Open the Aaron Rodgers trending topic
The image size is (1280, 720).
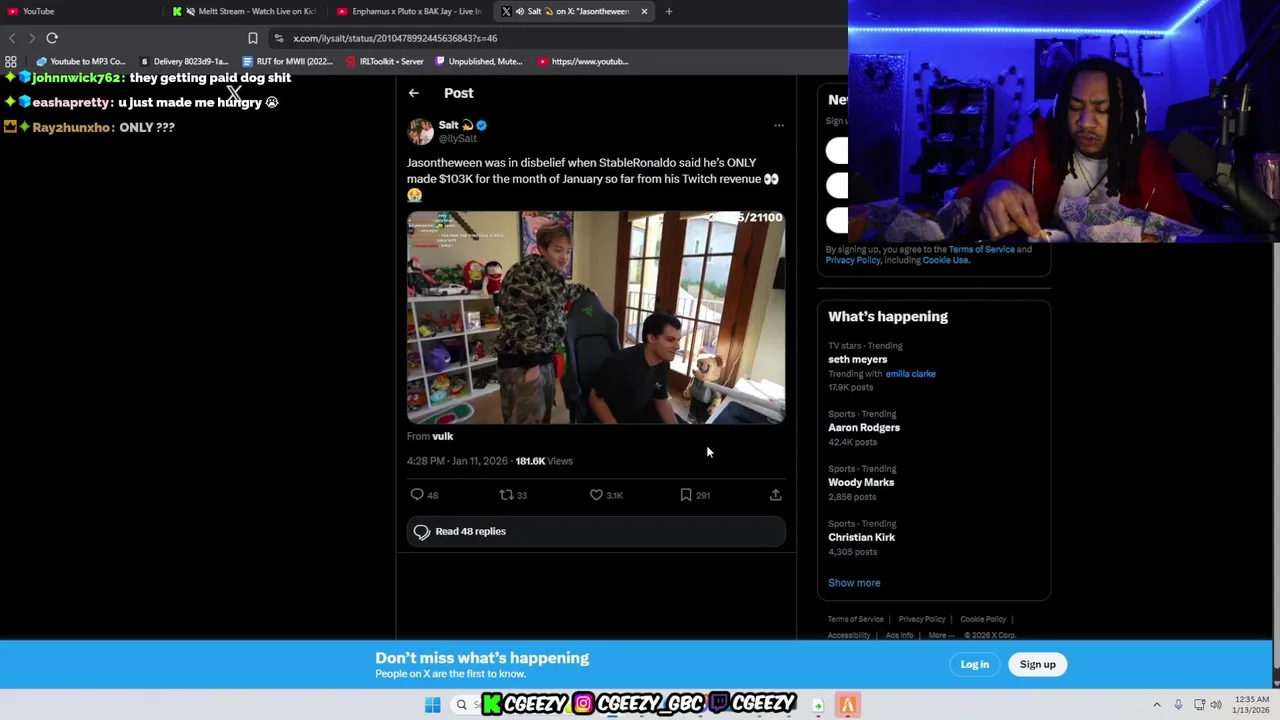pos(864,428)
